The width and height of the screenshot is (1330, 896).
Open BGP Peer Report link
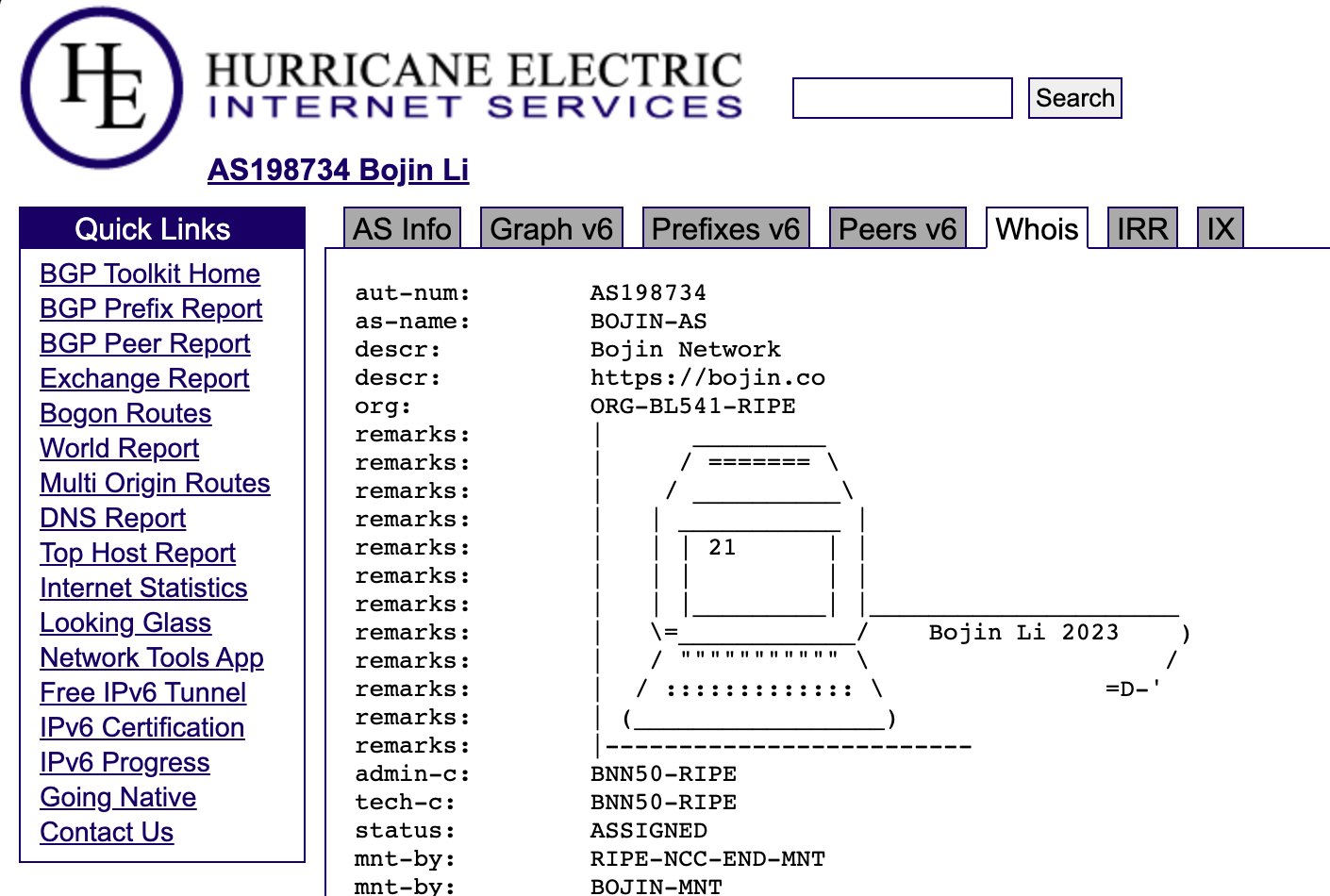pos(145,343)
